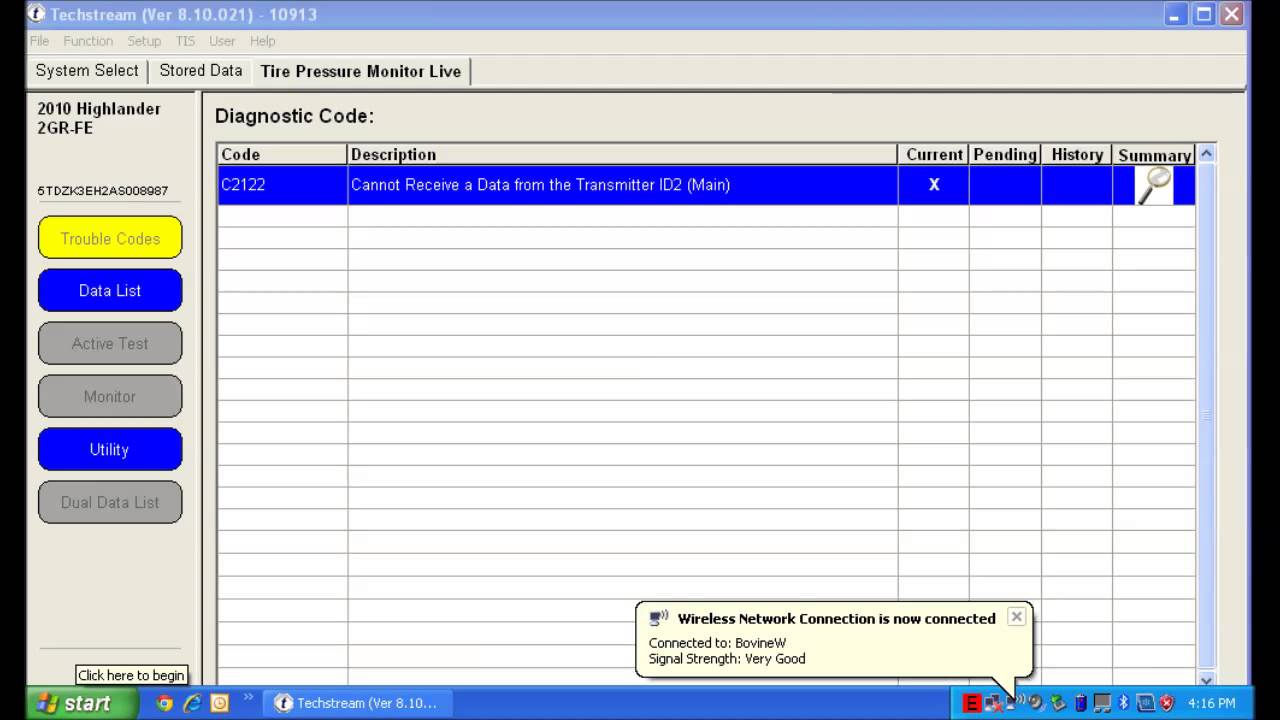This screenshot has width=1280, height=720.
Task: Sort by the Description column header
Action: (x=622, y=154)
